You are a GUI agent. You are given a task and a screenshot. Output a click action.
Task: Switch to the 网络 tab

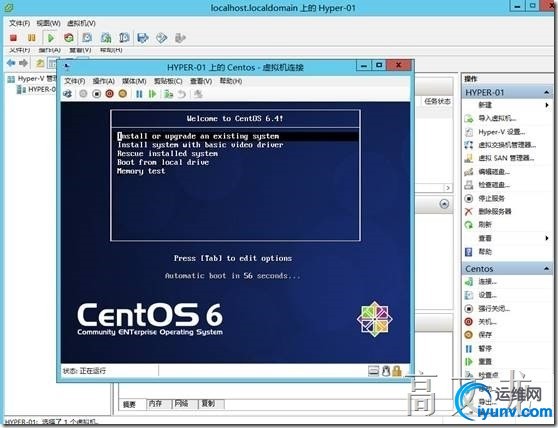[181, 403]
